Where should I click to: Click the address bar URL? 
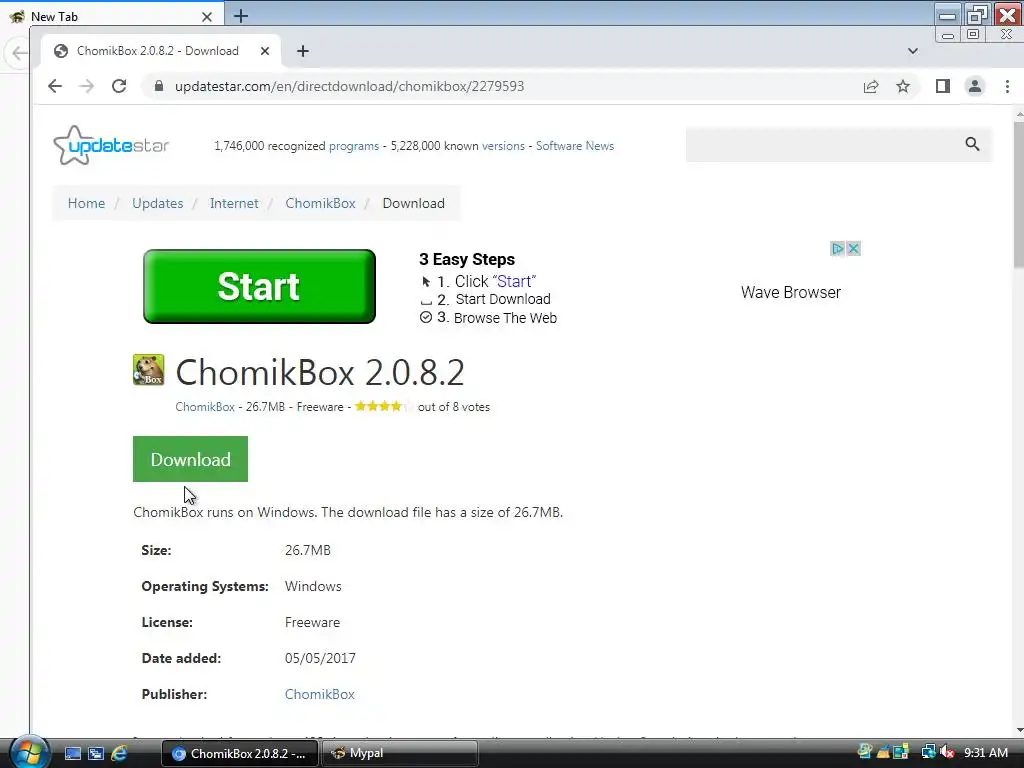pyautogui.click(x=349, y=86)
